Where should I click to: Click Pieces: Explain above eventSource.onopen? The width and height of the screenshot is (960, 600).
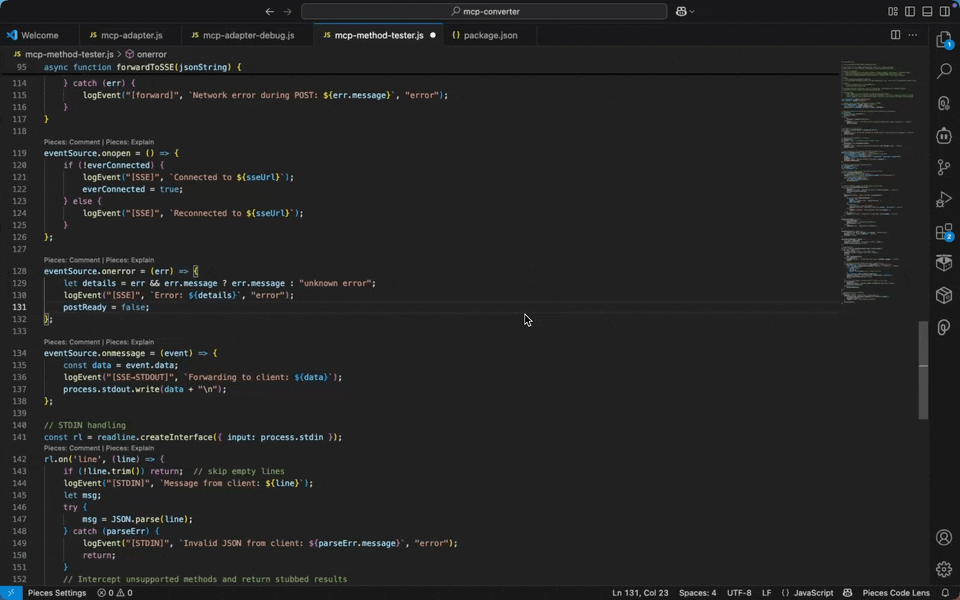[130, 142]
